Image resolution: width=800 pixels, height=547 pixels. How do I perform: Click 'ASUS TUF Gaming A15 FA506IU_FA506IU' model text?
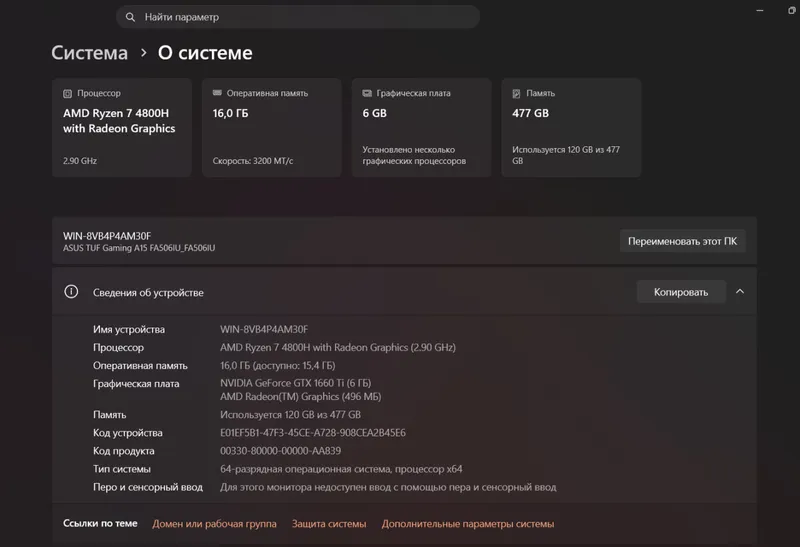click(139, 248)
